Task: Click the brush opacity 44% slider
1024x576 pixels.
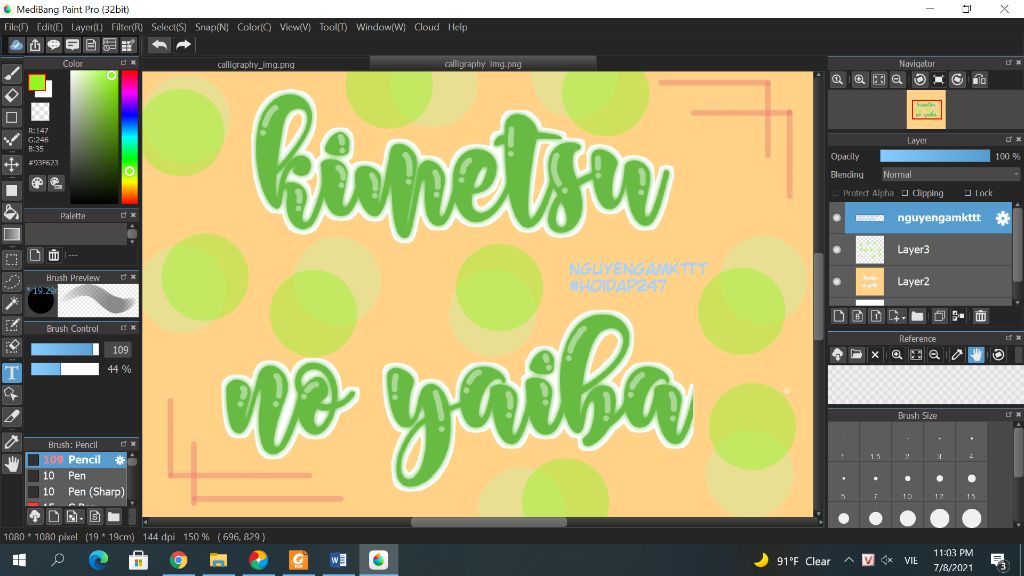Action: tap(65, 369)
